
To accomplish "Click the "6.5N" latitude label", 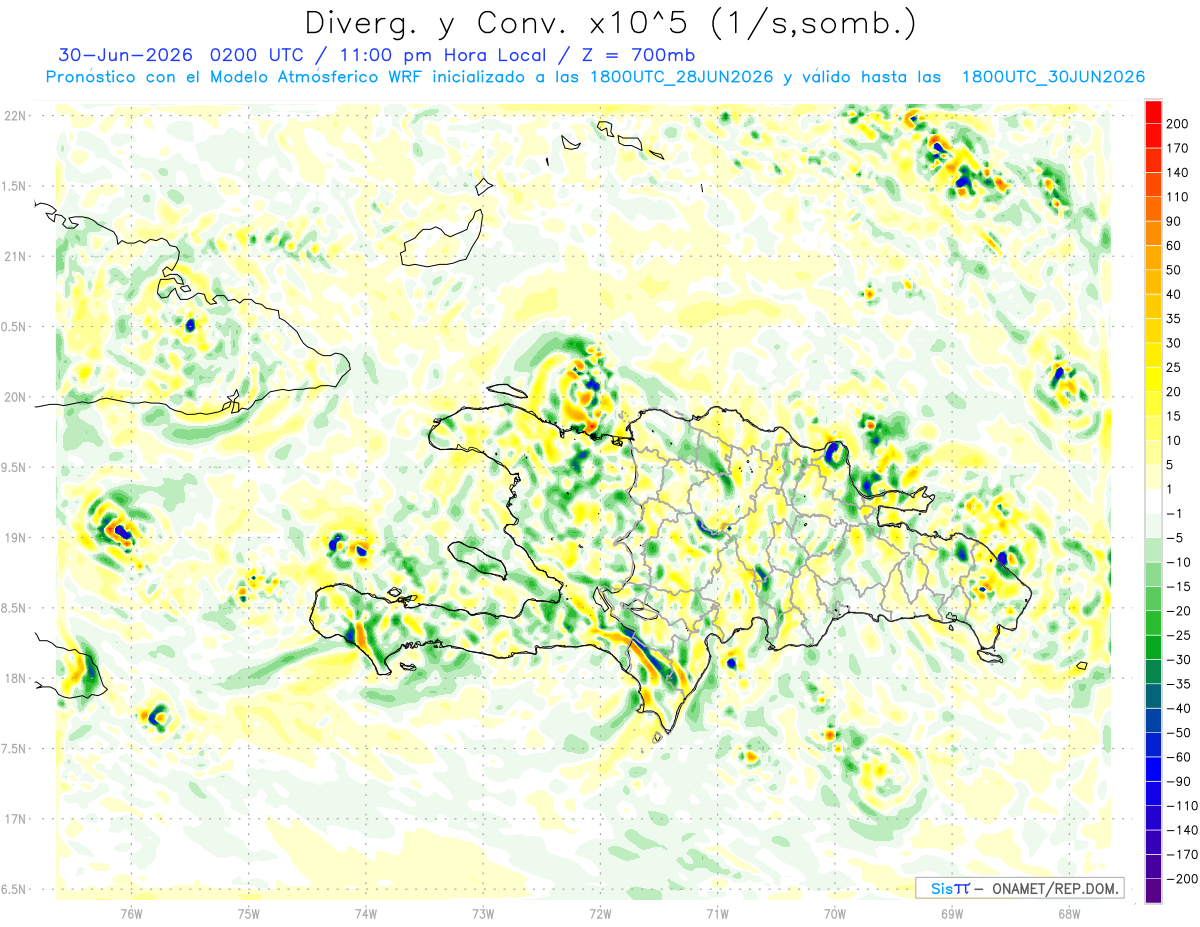I will tap(15, 889).
